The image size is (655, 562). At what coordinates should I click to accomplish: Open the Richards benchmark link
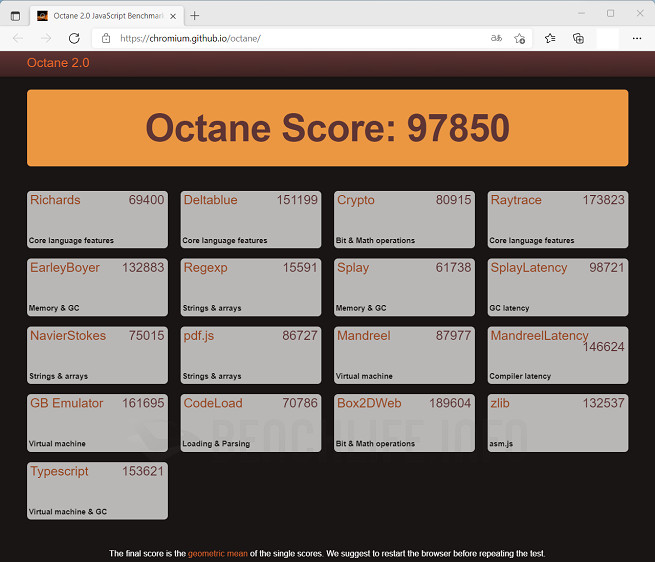point(55,200)
